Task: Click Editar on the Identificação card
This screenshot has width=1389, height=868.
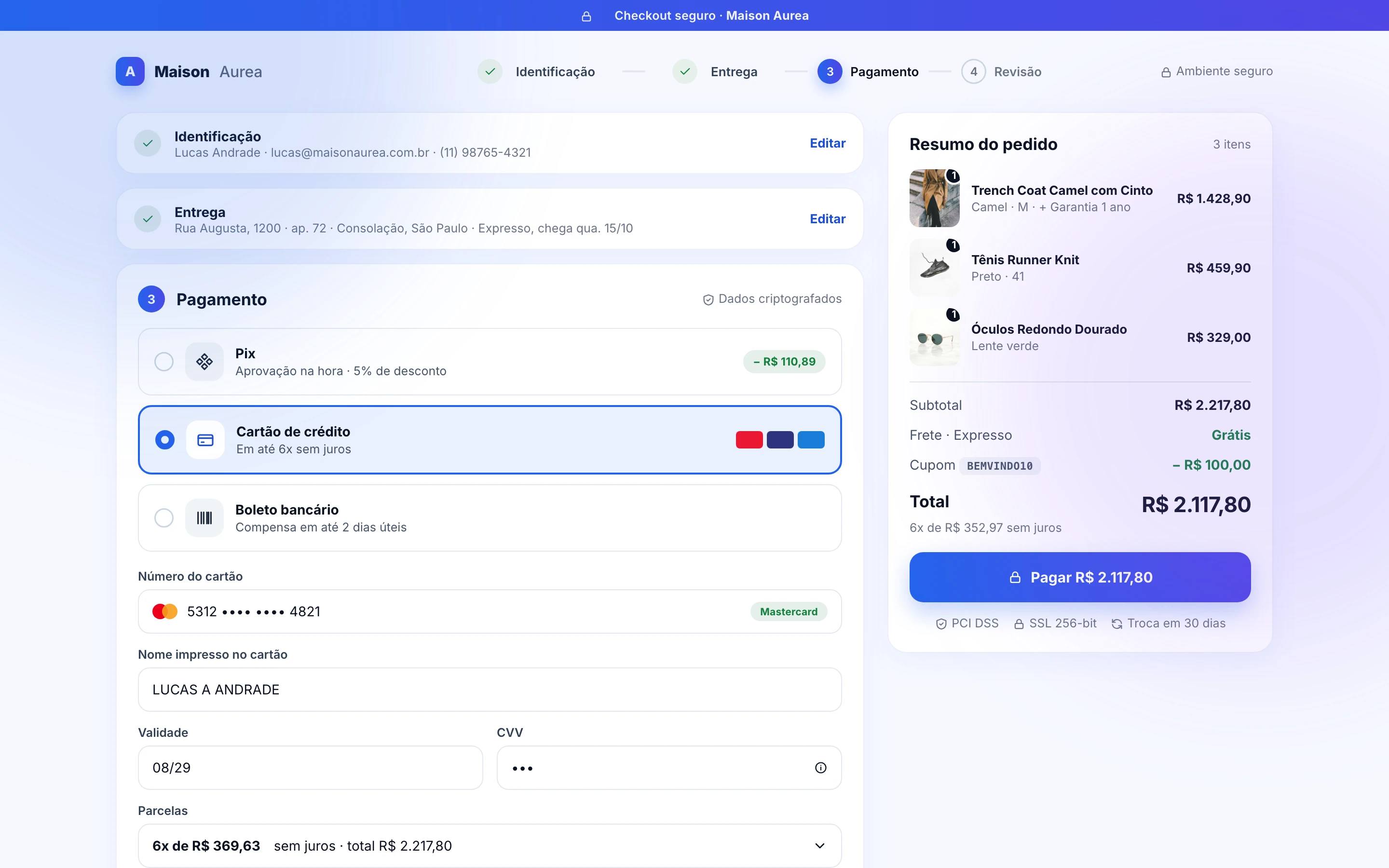Action: point(827,143)
